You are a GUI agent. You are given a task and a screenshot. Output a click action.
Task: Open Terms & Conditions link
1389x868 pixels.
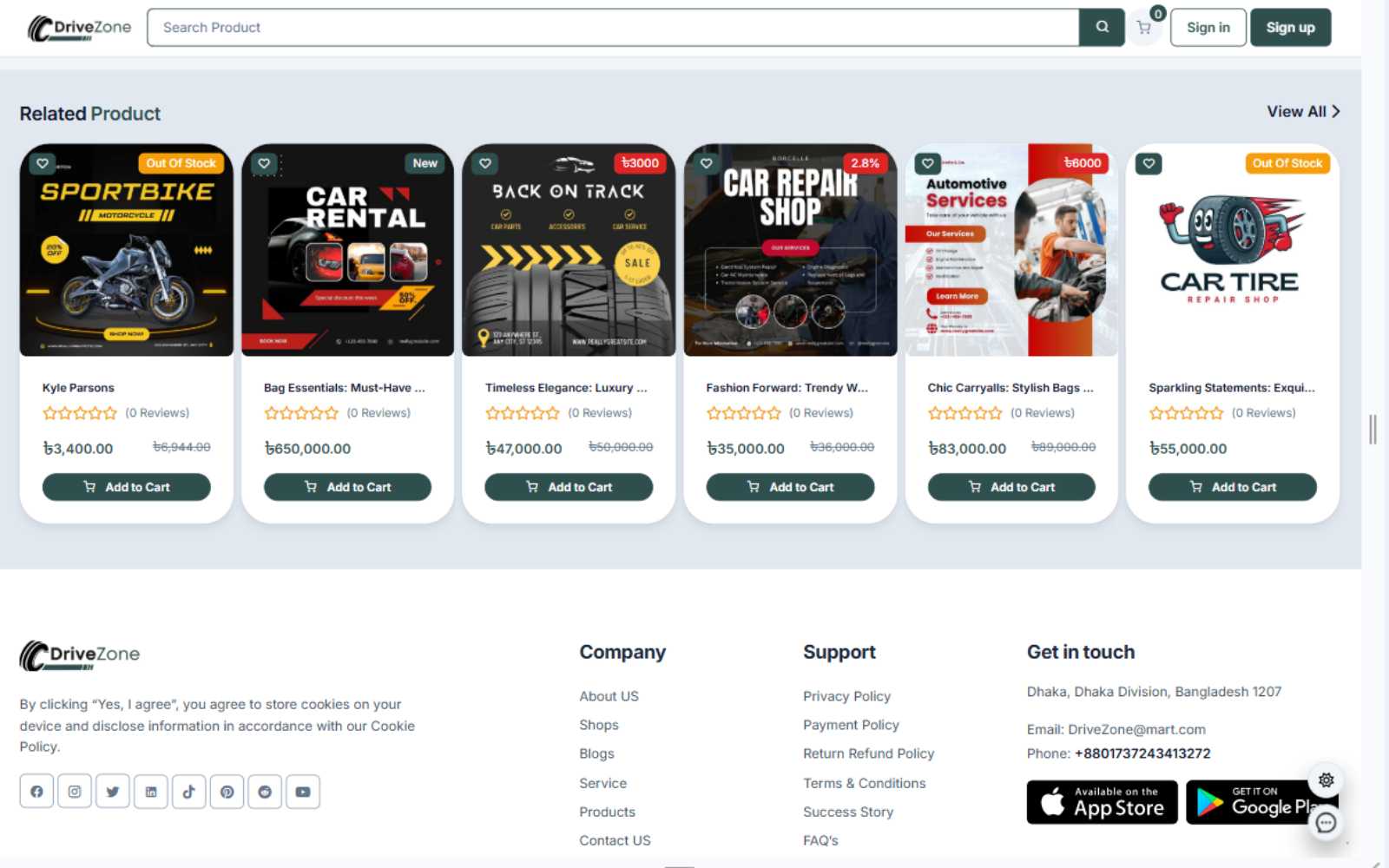pyautogui.click(x=864, y=783)
